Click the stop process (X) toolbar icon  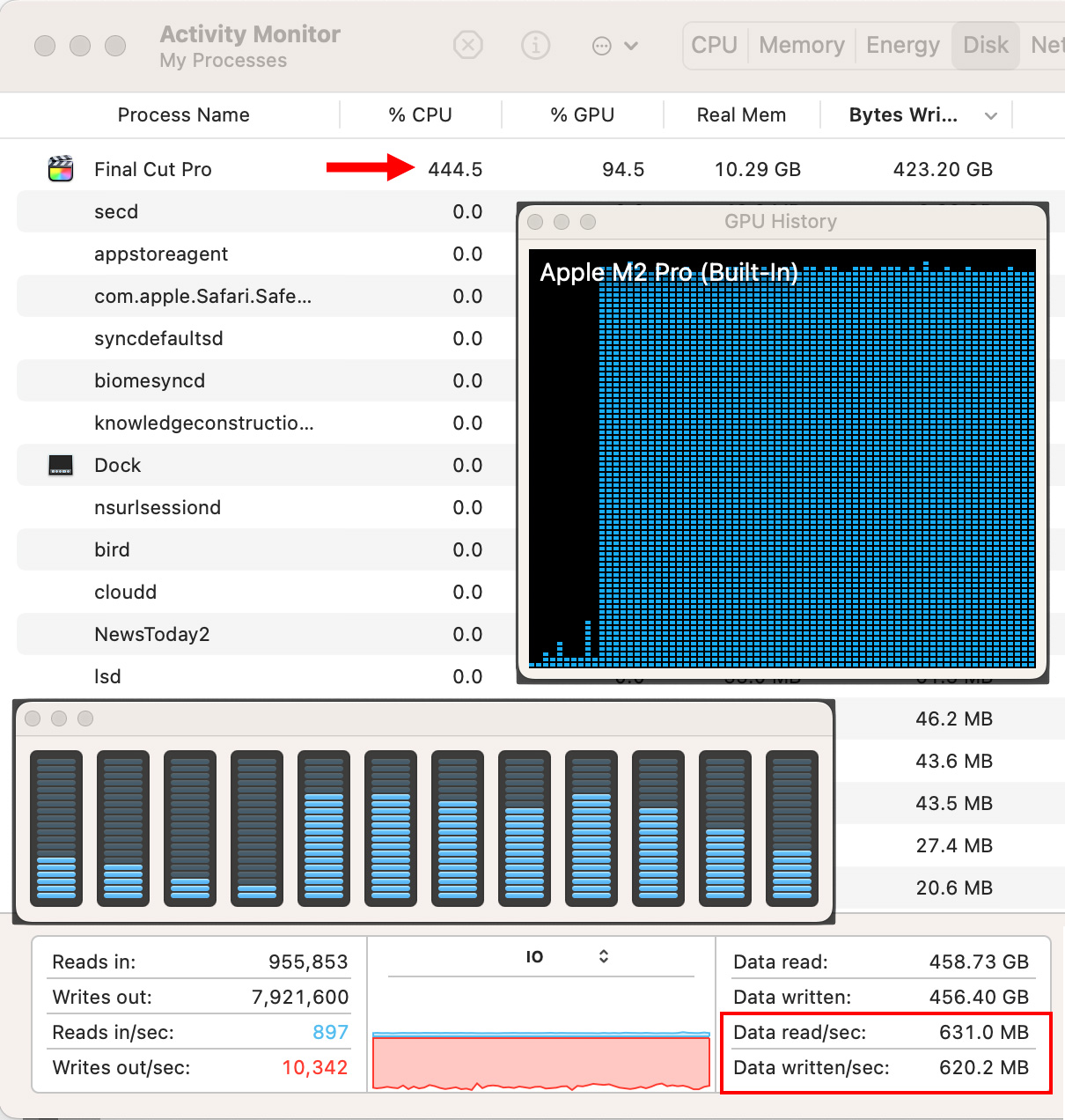pyautogui.click(x=468, y=45)
